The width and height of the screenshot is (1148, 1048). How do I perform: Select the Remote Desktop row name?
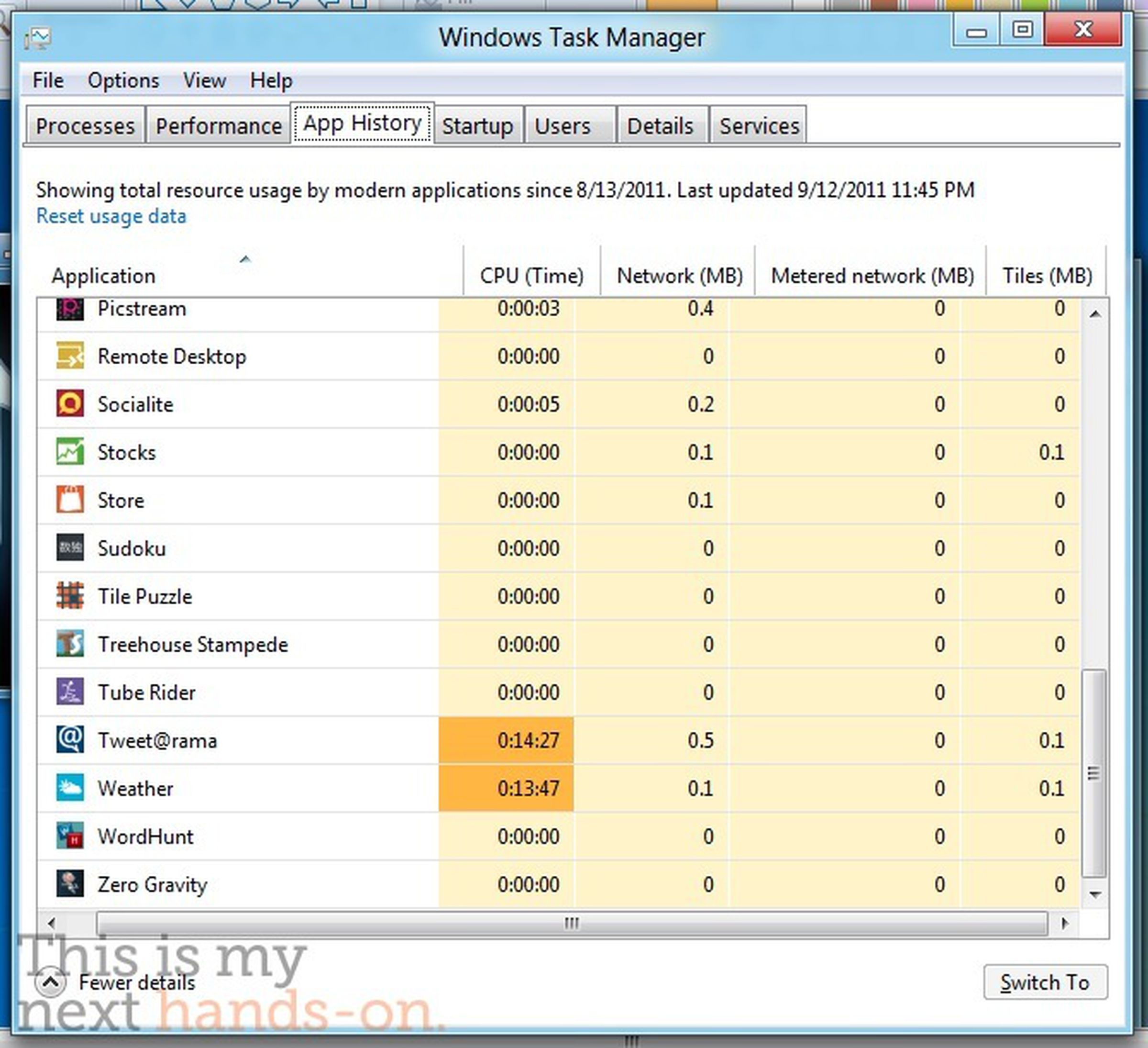172,357
